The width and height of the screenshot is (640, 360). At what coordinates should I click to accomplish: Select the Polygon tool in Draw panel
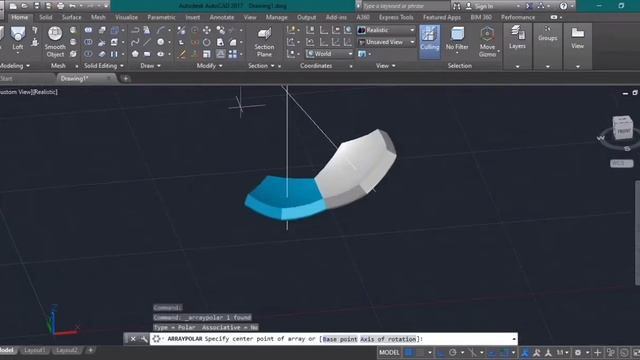(x=135, y=54)
